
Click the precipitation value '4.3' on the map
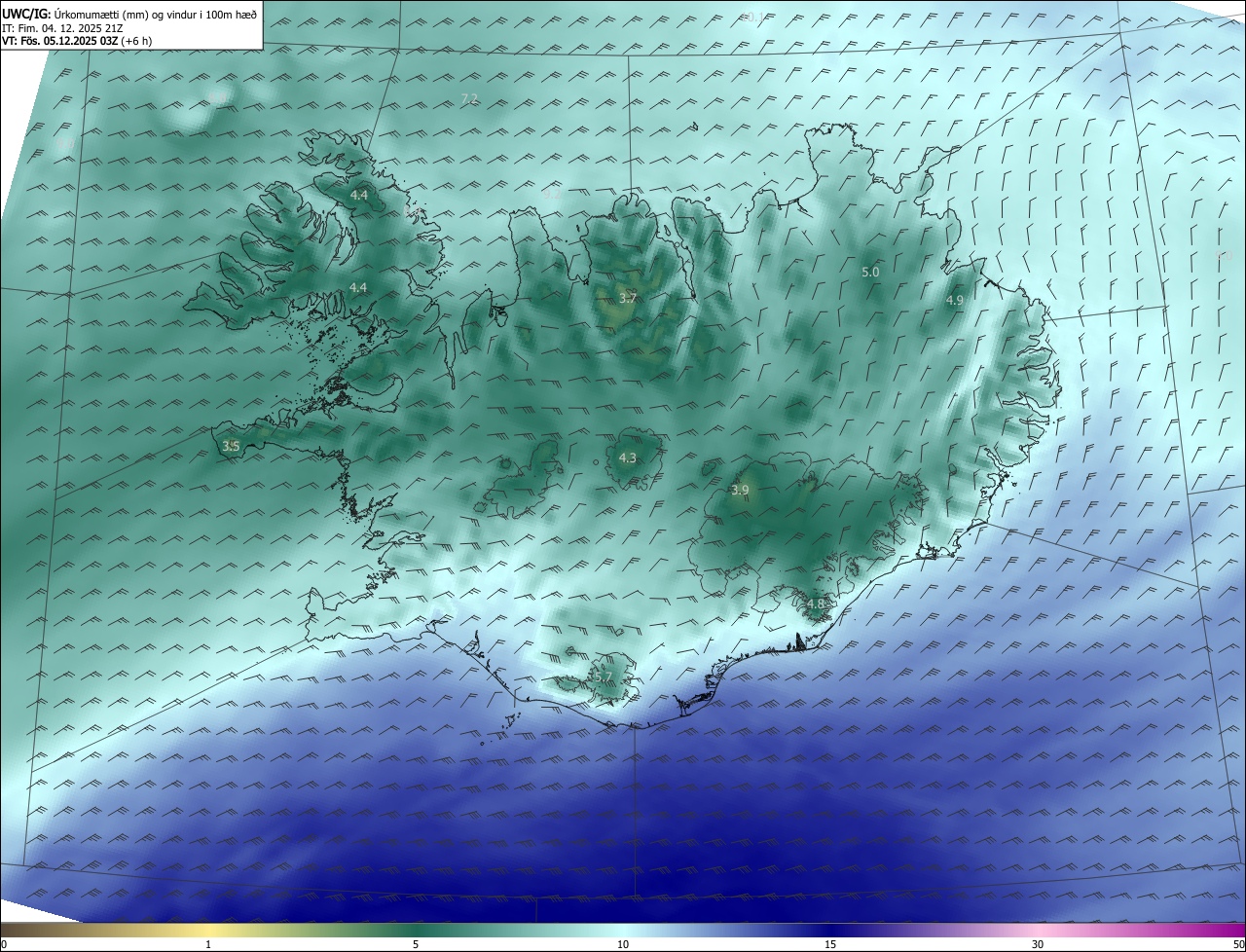pyautogui.click(x=628, y=458)
